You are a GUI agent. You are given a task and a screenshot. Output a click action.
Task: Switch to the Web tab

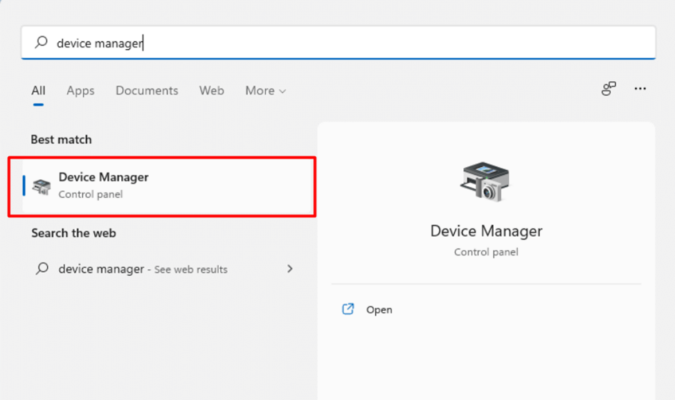pyautogui.click(x=211, y=90)
